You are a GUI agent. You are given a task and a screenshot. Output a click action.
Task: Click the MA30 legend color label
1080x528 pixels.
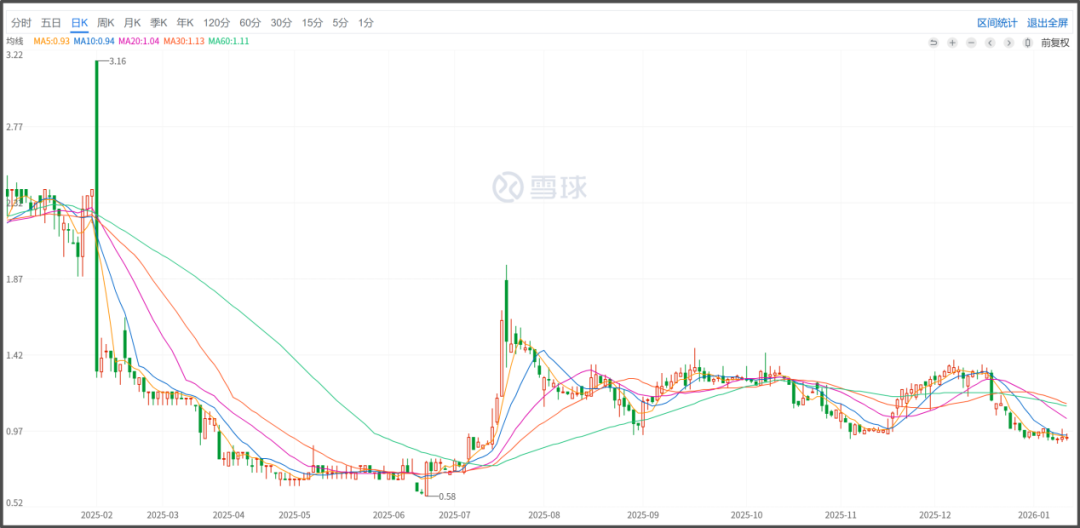pyautogui.click(x=184, y=41)
